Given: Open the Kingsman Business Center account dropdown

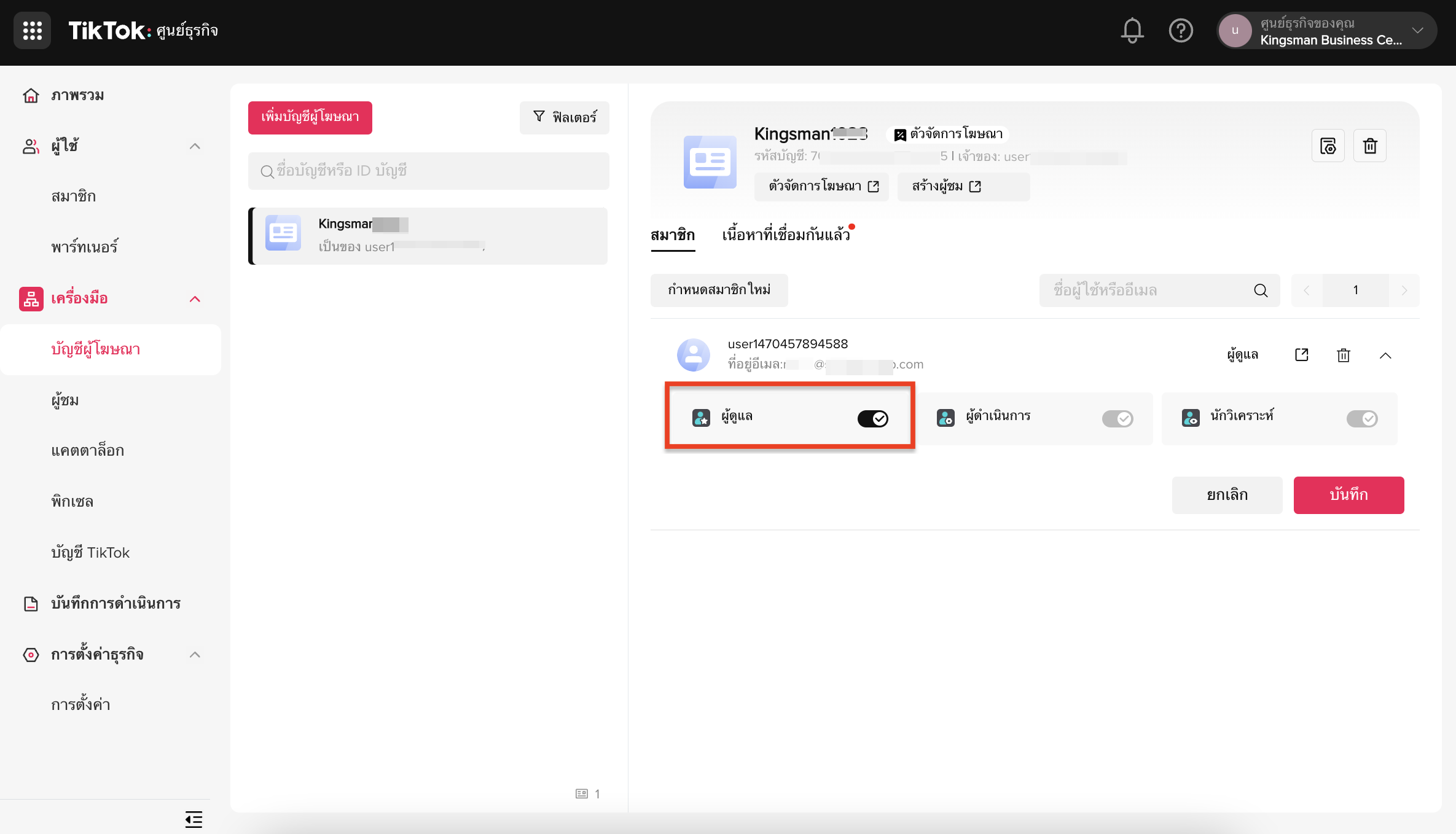Looking at the screenshot, I should (x=1326, y=31).
